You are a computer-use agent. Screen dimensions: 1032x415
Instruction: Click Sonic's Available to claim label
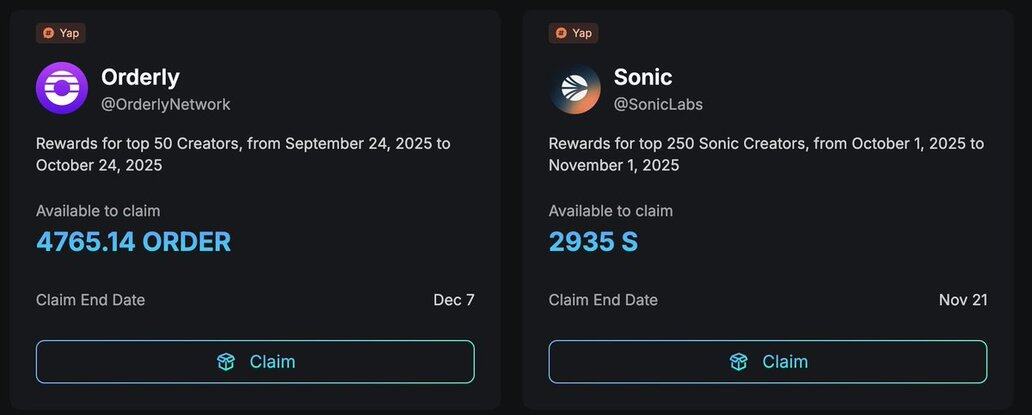click(x=611, y=211)
